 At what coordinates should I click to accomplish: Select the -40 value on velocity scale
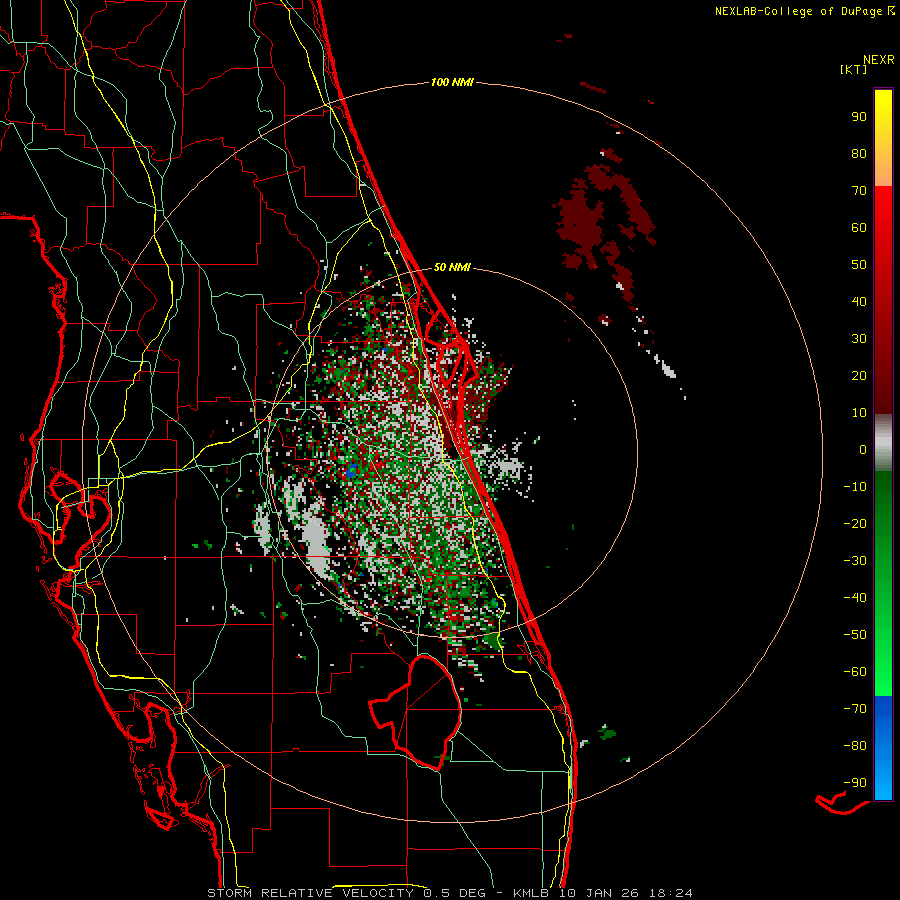point(855,598)
